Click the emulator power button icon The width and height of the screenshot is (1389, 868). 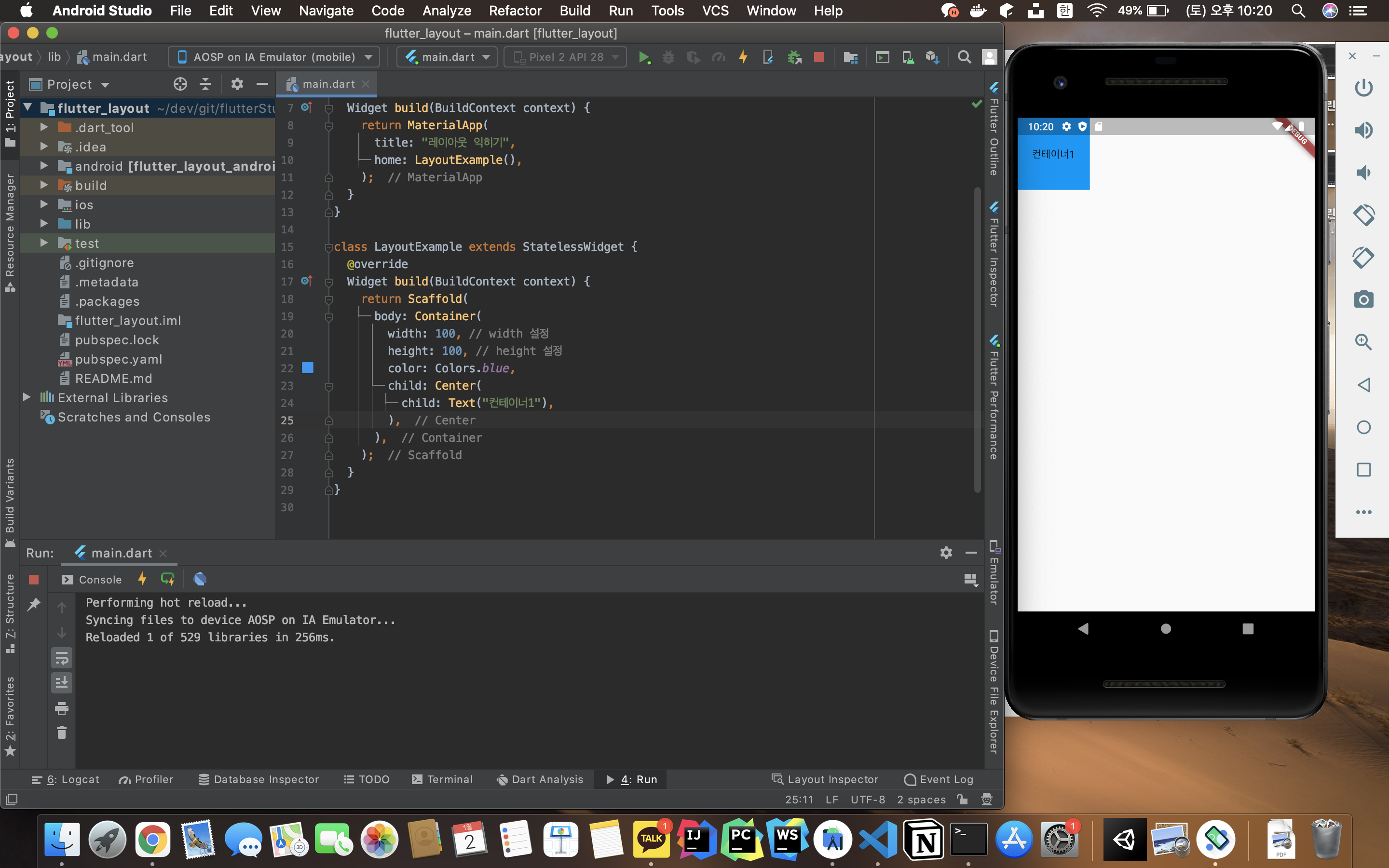coord(1363,88)
